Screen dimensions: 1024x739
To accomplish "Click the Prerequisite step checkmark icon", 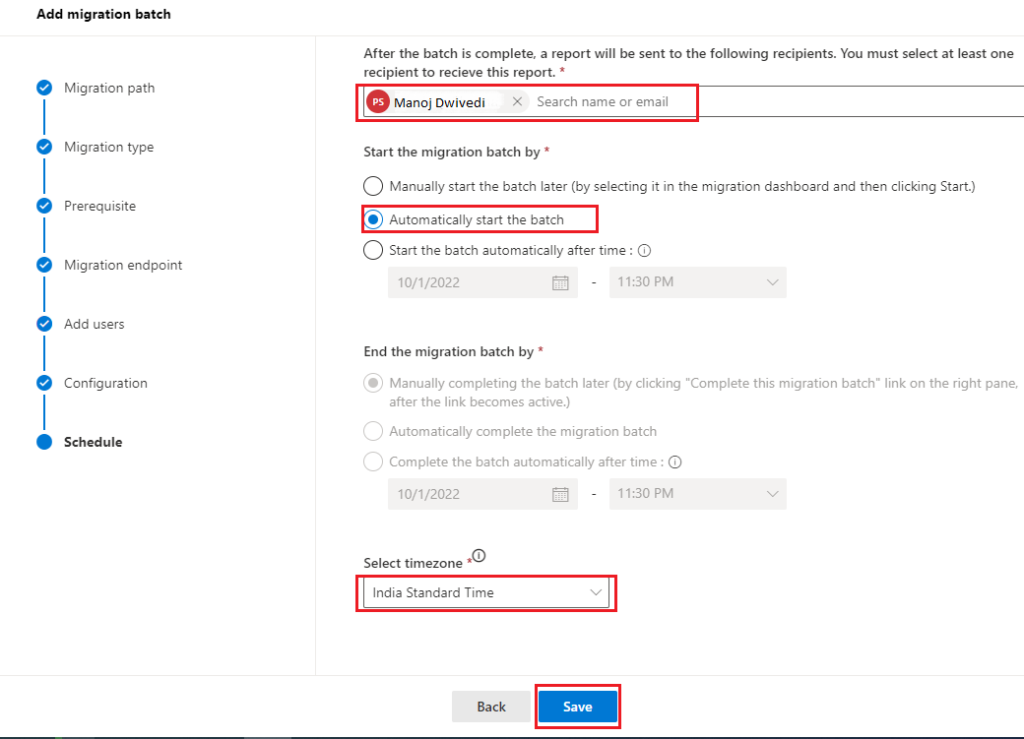I will [x=44, y=206].
